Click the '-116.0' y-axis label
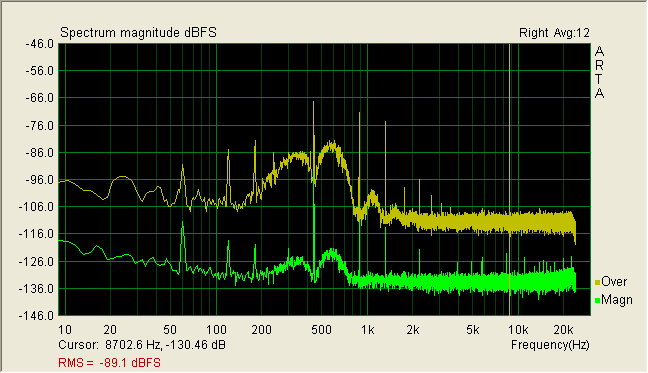This screenshot has width=648, height=373. click(37, 234)
